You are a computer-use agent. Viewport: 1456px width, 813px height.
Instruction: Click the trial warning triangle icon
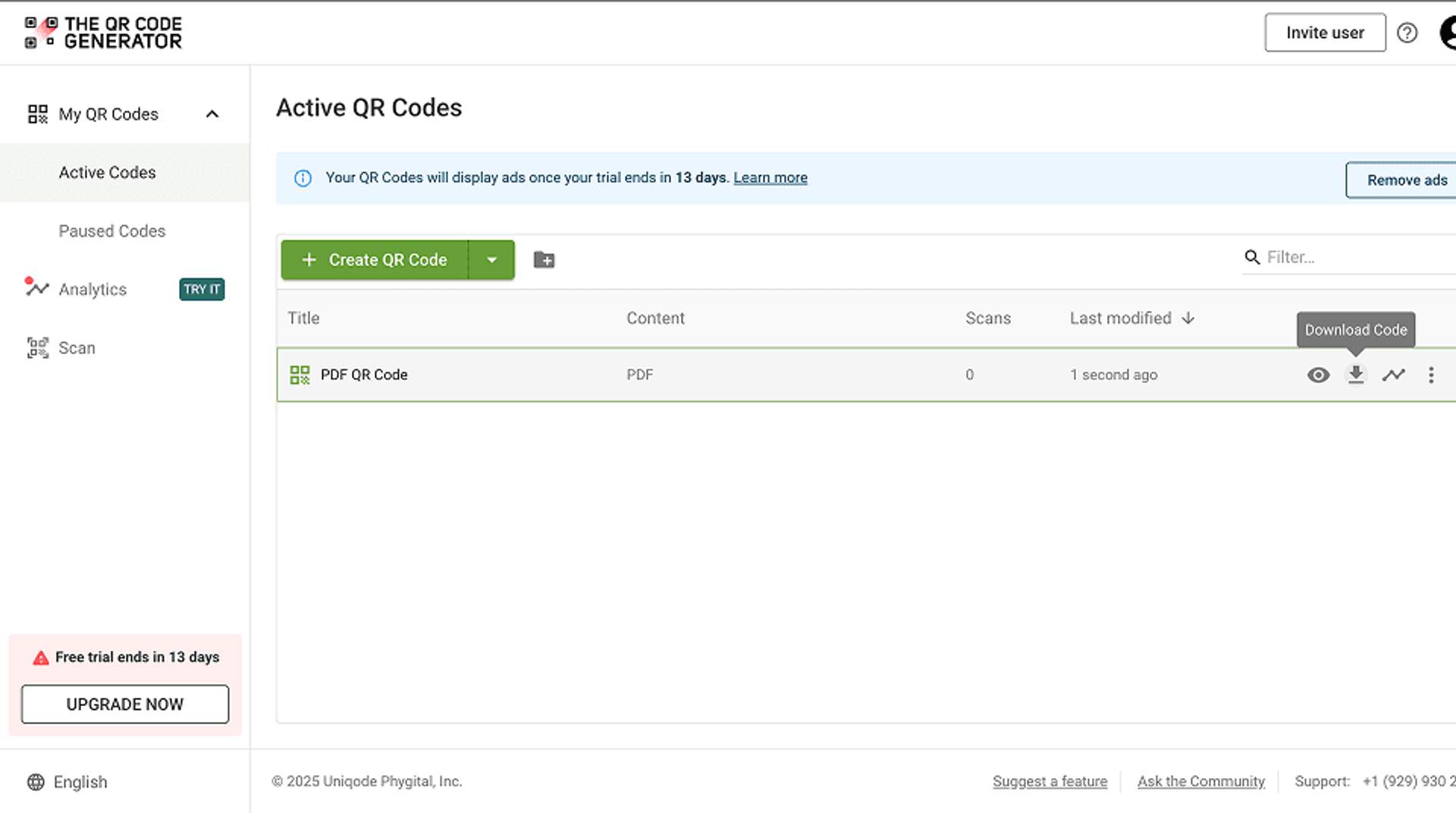(41, 658)
